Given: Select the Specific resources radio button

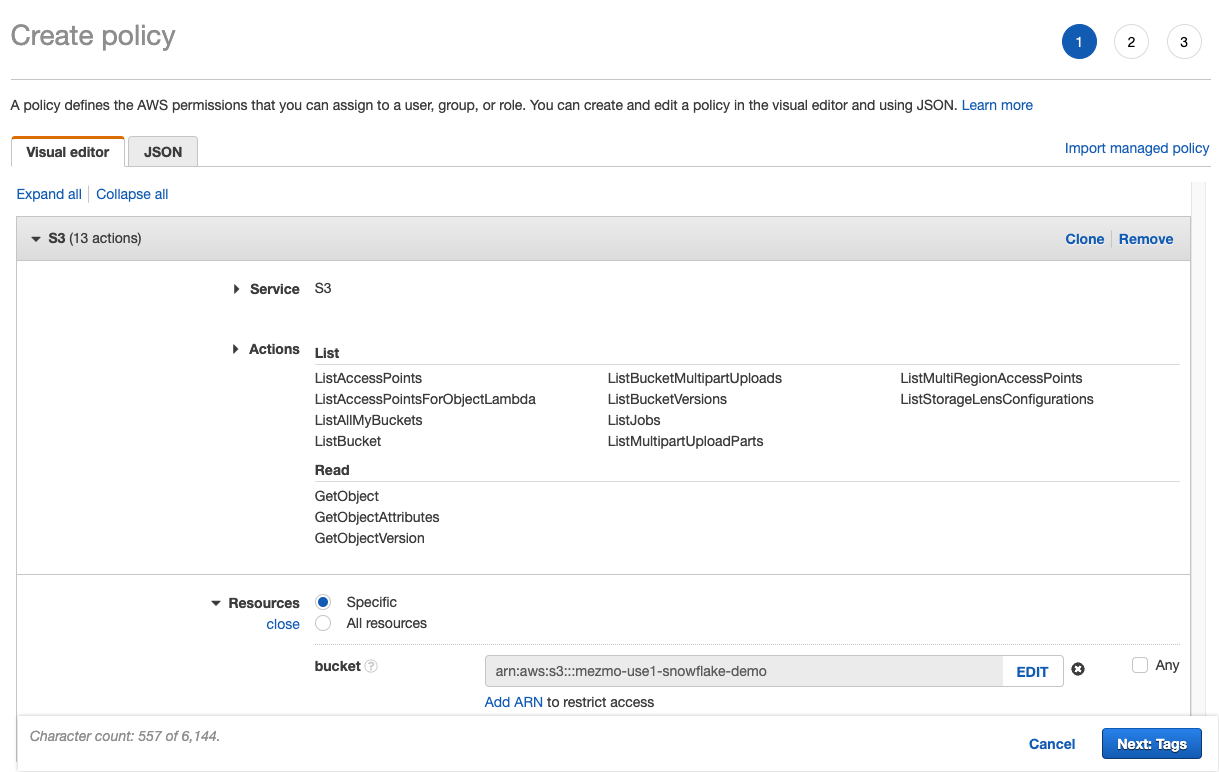Looking at the screenshot, I should pyautogui.click(x=323, y=602).
